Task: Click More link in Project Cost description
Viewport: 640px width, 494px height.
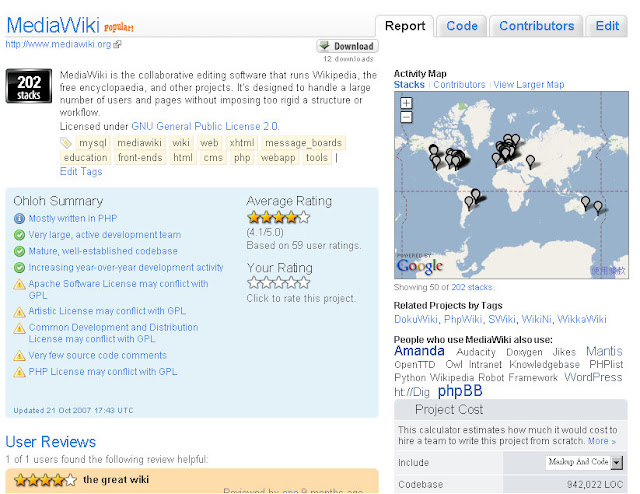Action: pyautogui.click(x=602, y=441)
